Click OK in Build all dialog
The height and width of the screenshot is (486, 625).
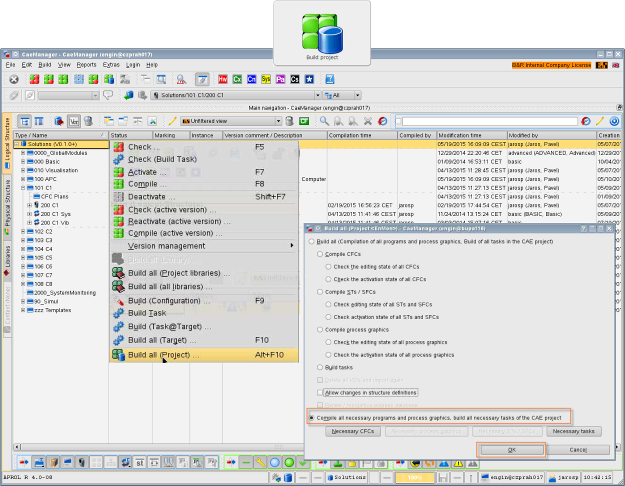[x=511, y=450]
